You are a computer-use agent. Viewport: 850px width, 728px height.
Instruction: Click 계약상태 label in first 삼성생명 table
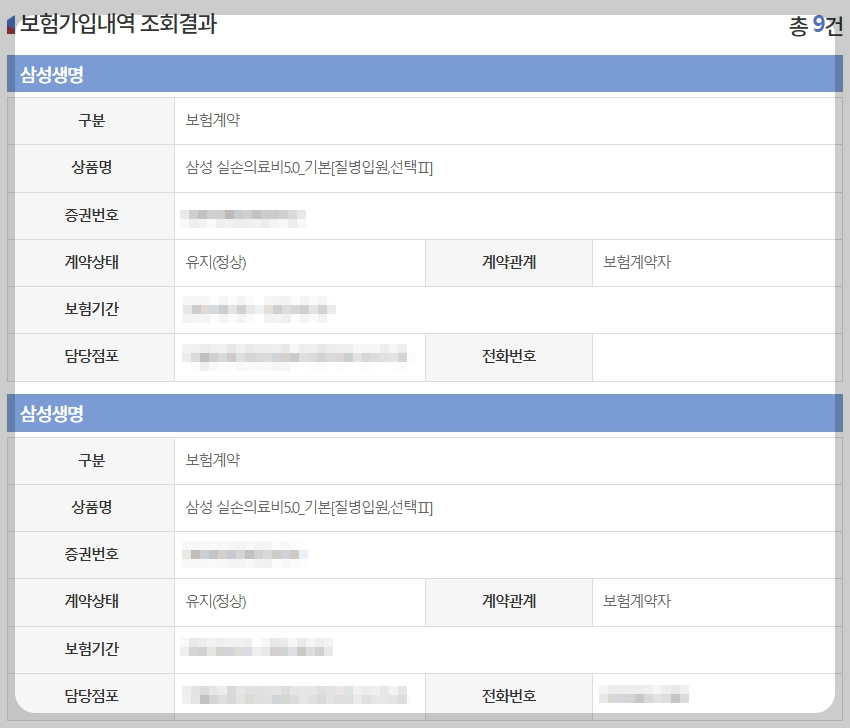tap(92, 262)
